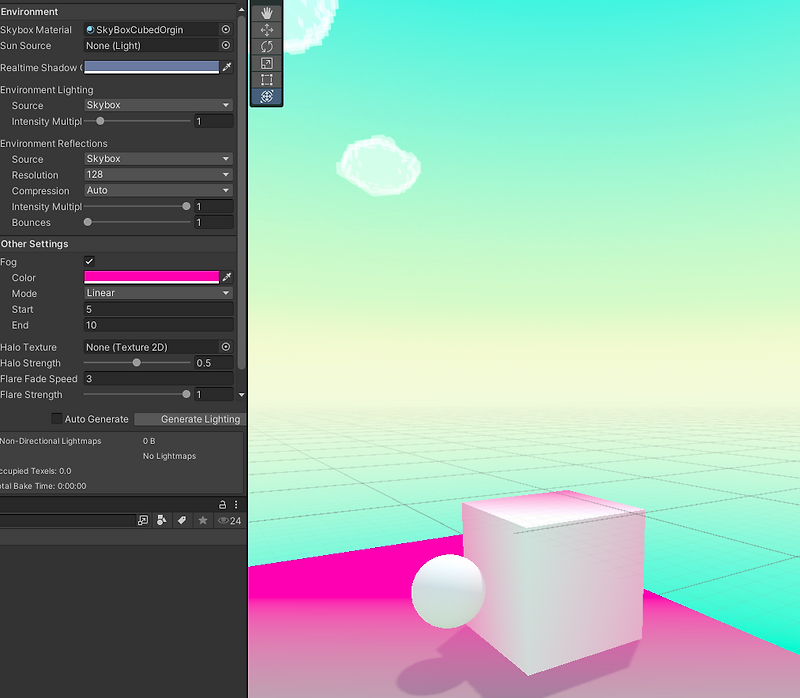Viewport: 800px width, 698px height.
Task: Select the Rotate tool
Action: pyautogui.click(x=265, y=47)
